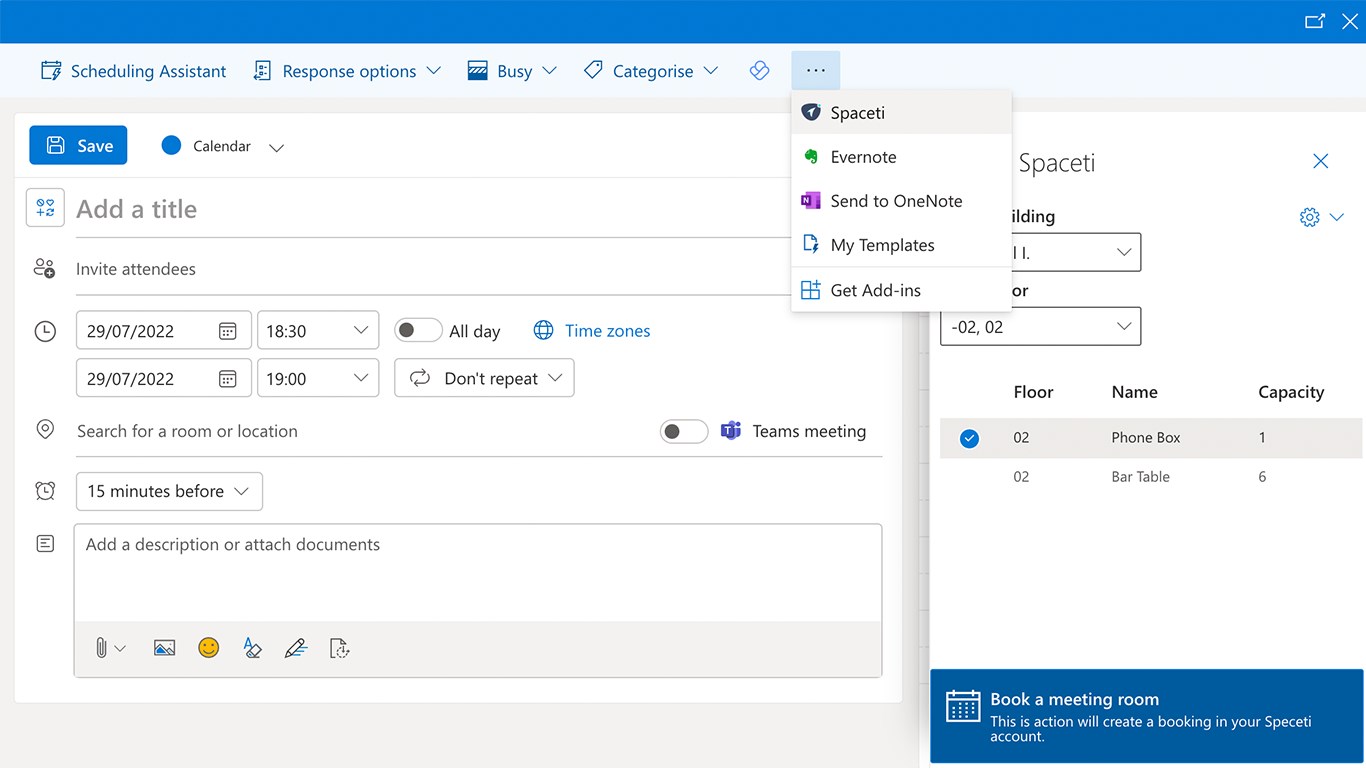Screen dimensions: 1366x768
Task: Toggle the All day switch
Action: pos(418,331)
